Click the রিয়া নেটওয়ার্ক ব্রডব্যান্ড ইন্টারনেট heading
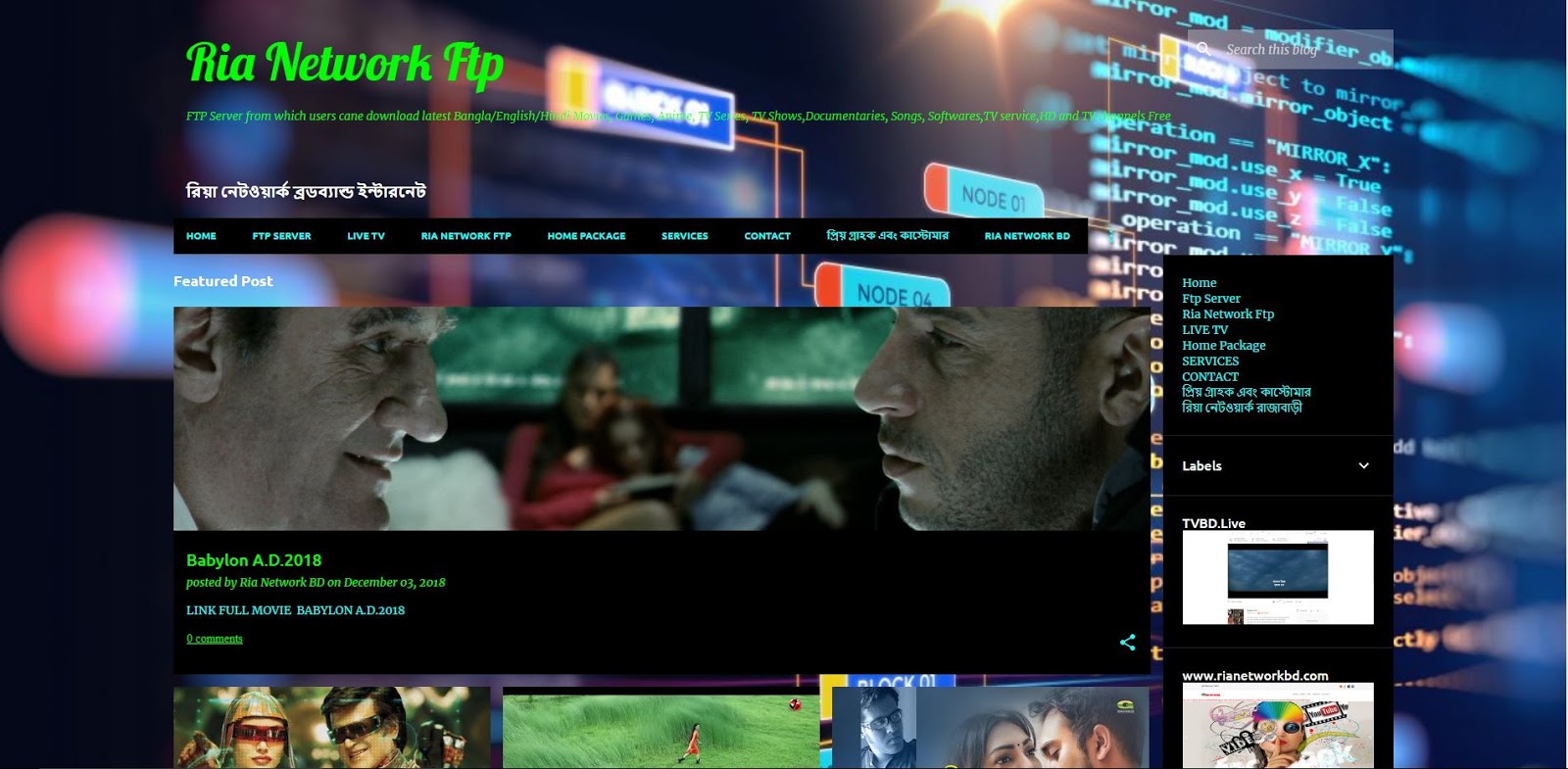The height and width of the screenshot is (769, 1568). [306, 191]
